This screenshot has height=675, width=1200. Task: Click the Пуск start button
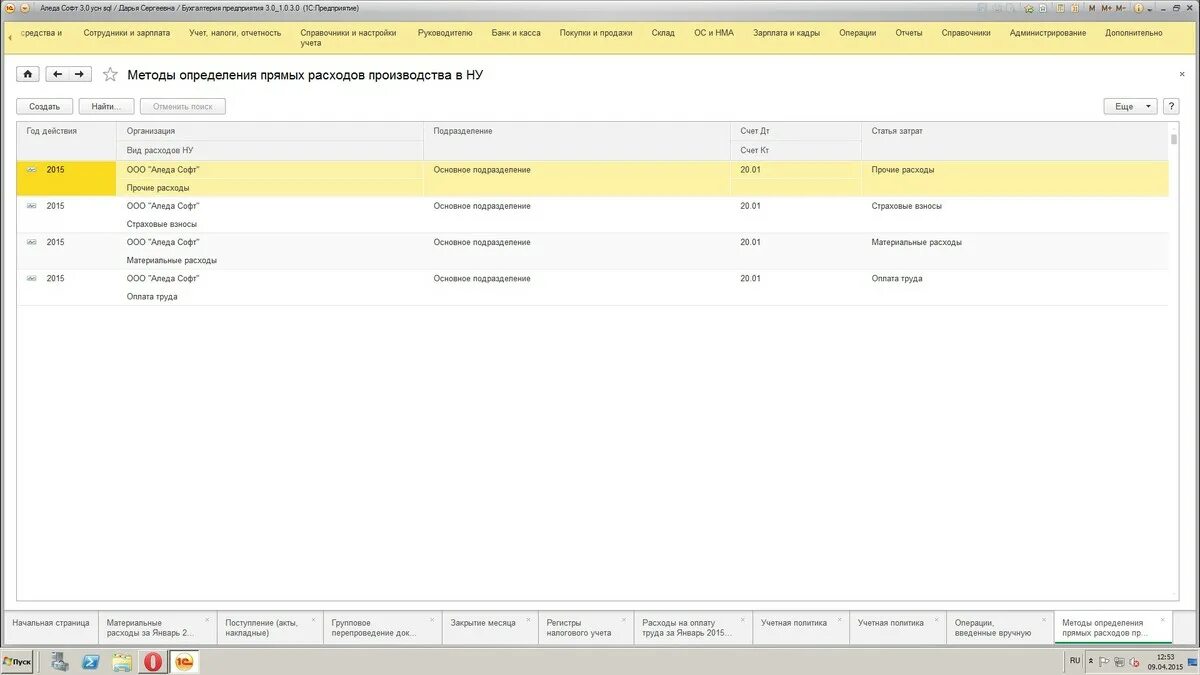[17, 662]
